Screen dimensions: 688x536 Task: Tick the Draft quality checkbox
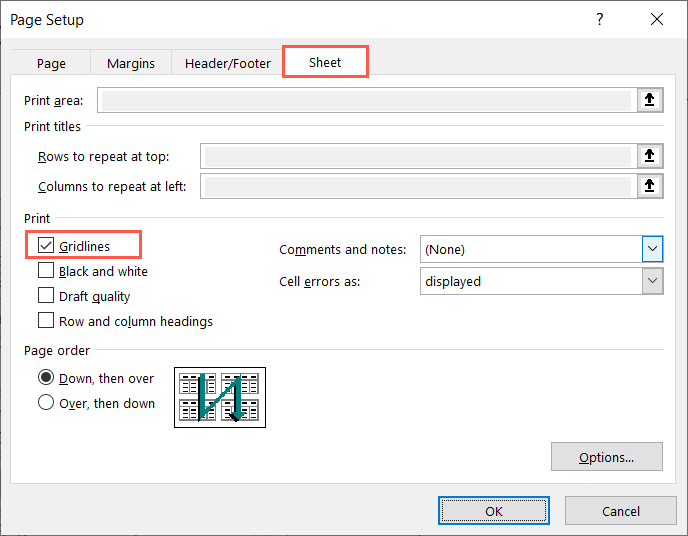(46, 296)
